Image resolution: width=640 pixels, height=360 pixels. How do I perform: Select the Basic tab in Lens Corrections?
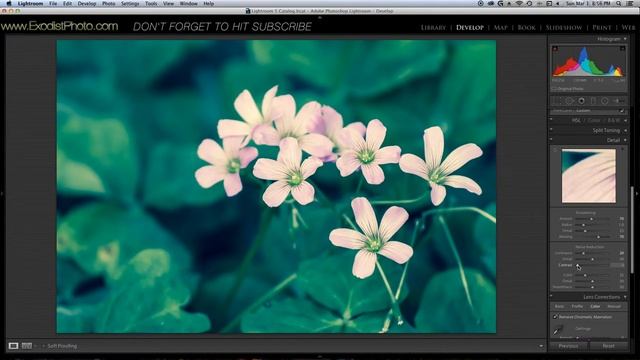tap(560, 306)
